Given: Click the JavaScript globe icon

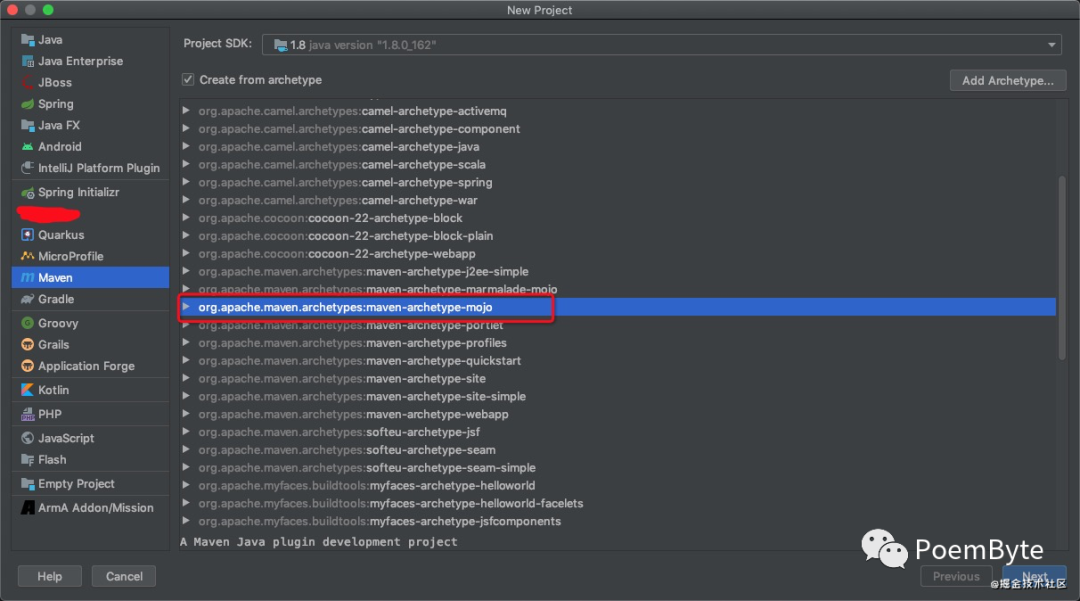Looking at the screenshot, I should coord(28,438).
